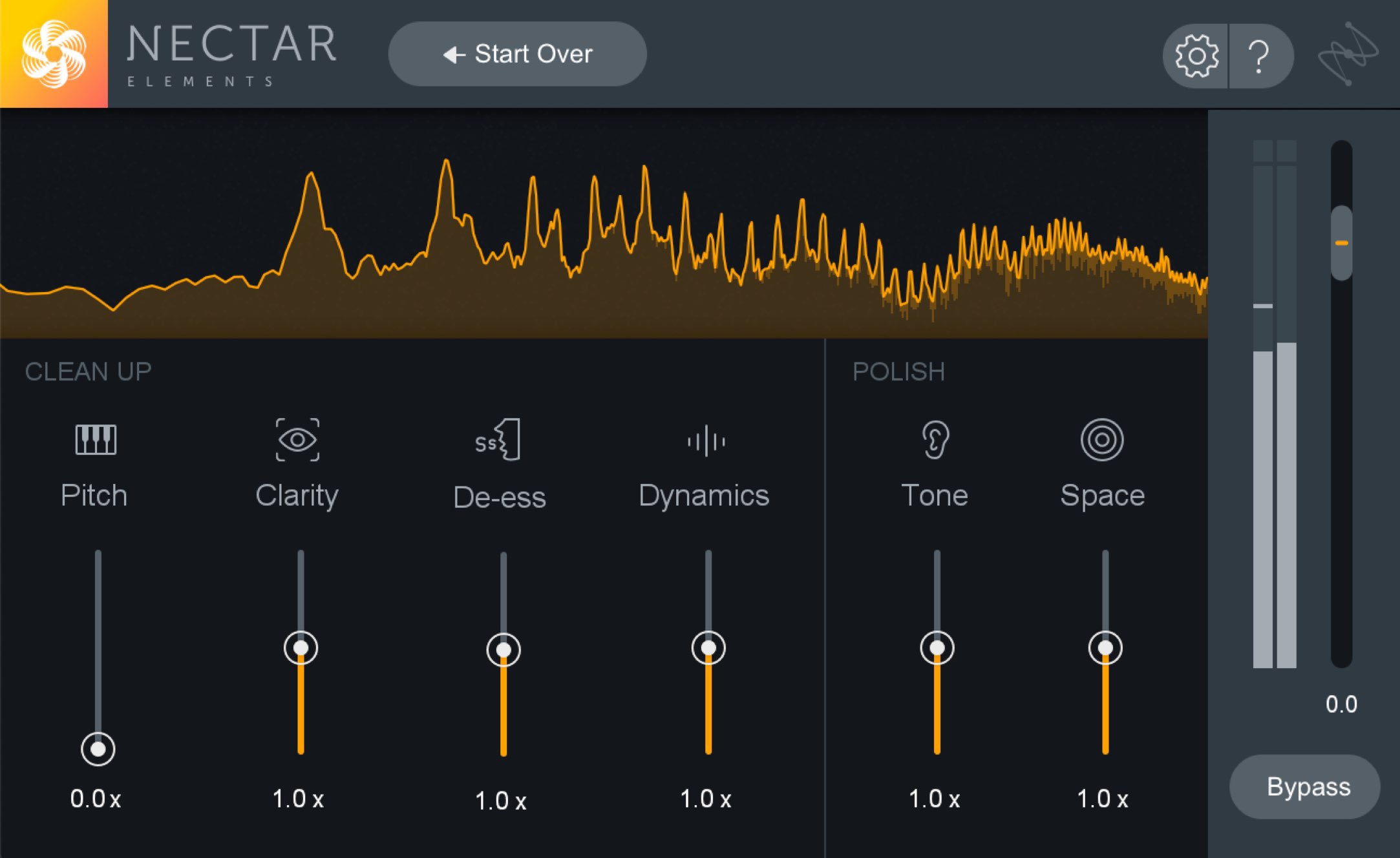
Task: Click the Dynamics 1.0 x value
Action: pyautogui.click(x=706, y=799)
